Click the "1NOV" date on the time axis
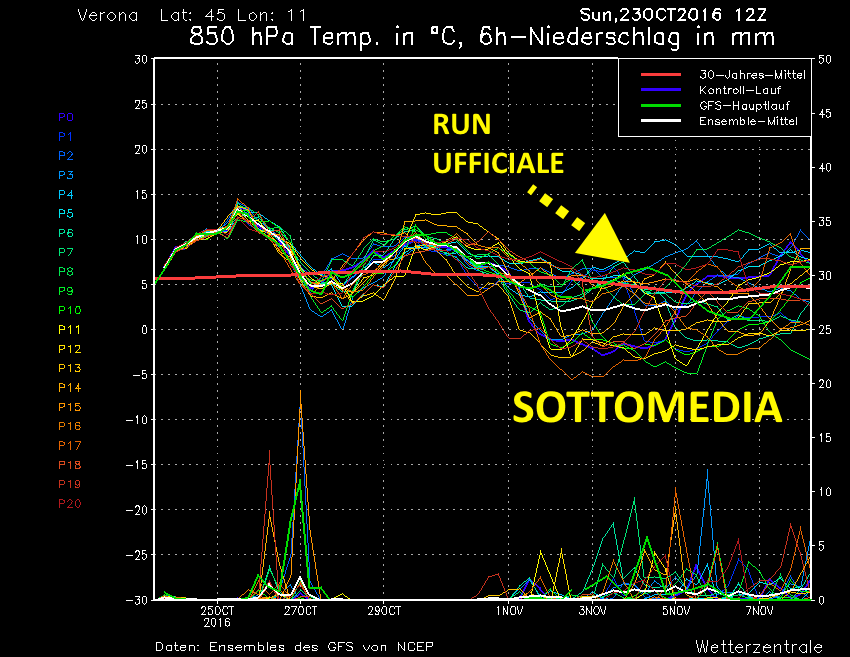Image resolution: width=850 pixels, height=657 pixels. 509,611
